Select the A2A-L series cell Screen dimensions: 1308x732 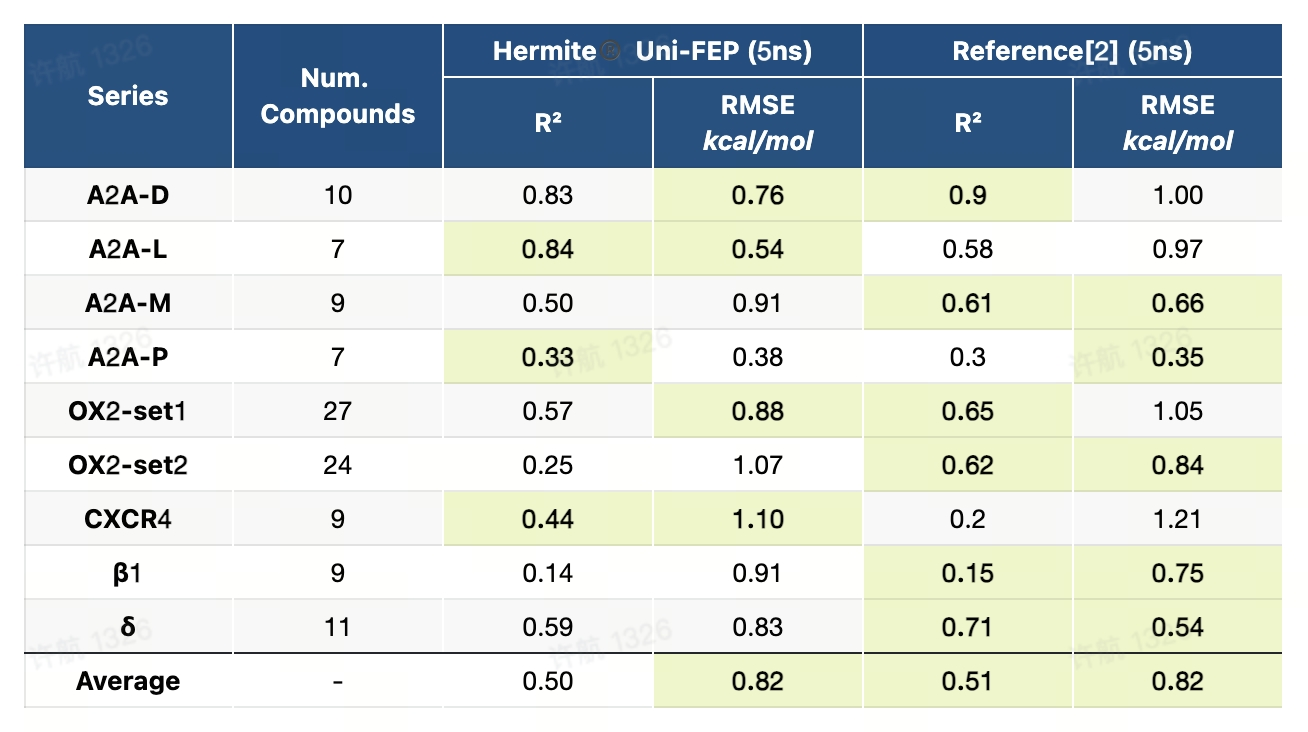(x=128, y=249)
